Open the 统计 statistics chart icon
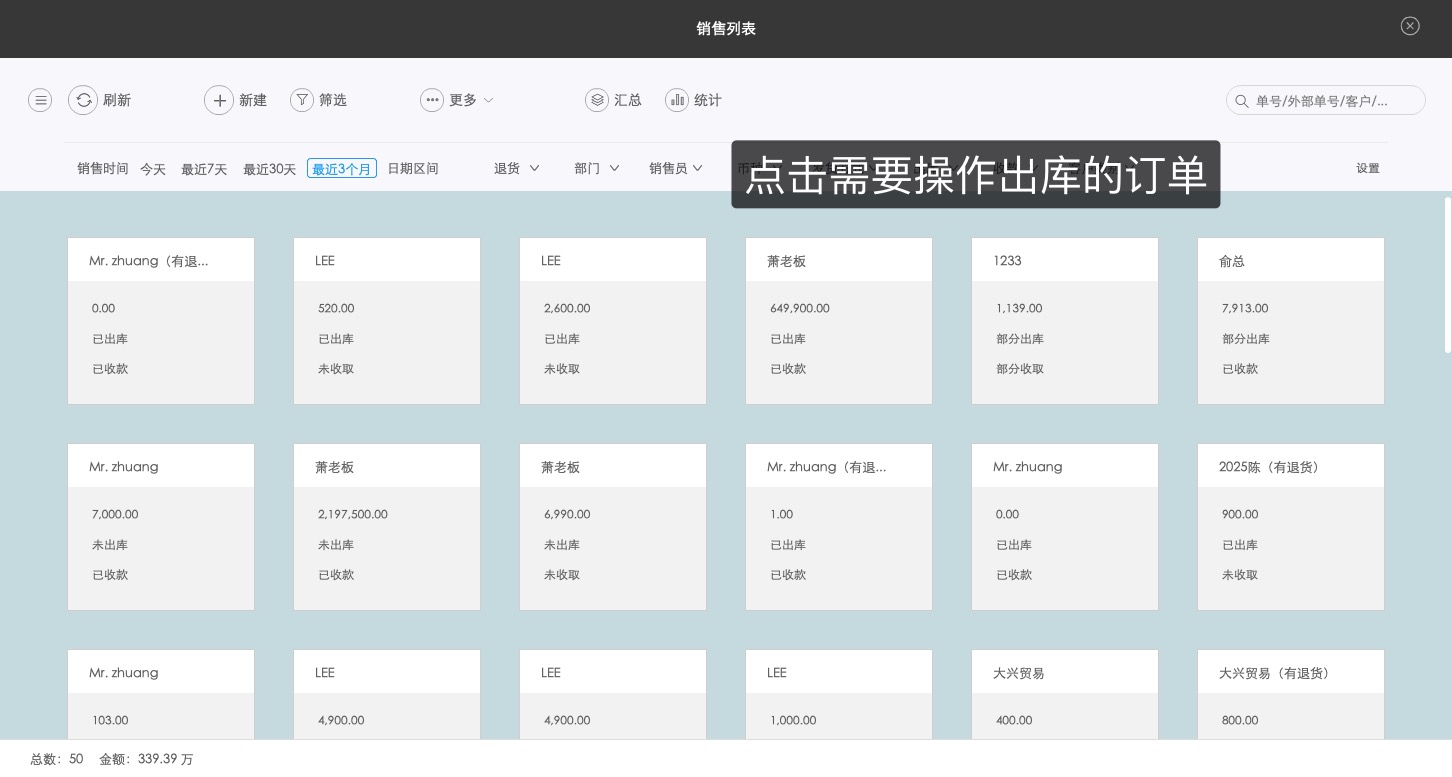The height and width of the screenshot is (777, 1452). [677, 100]
